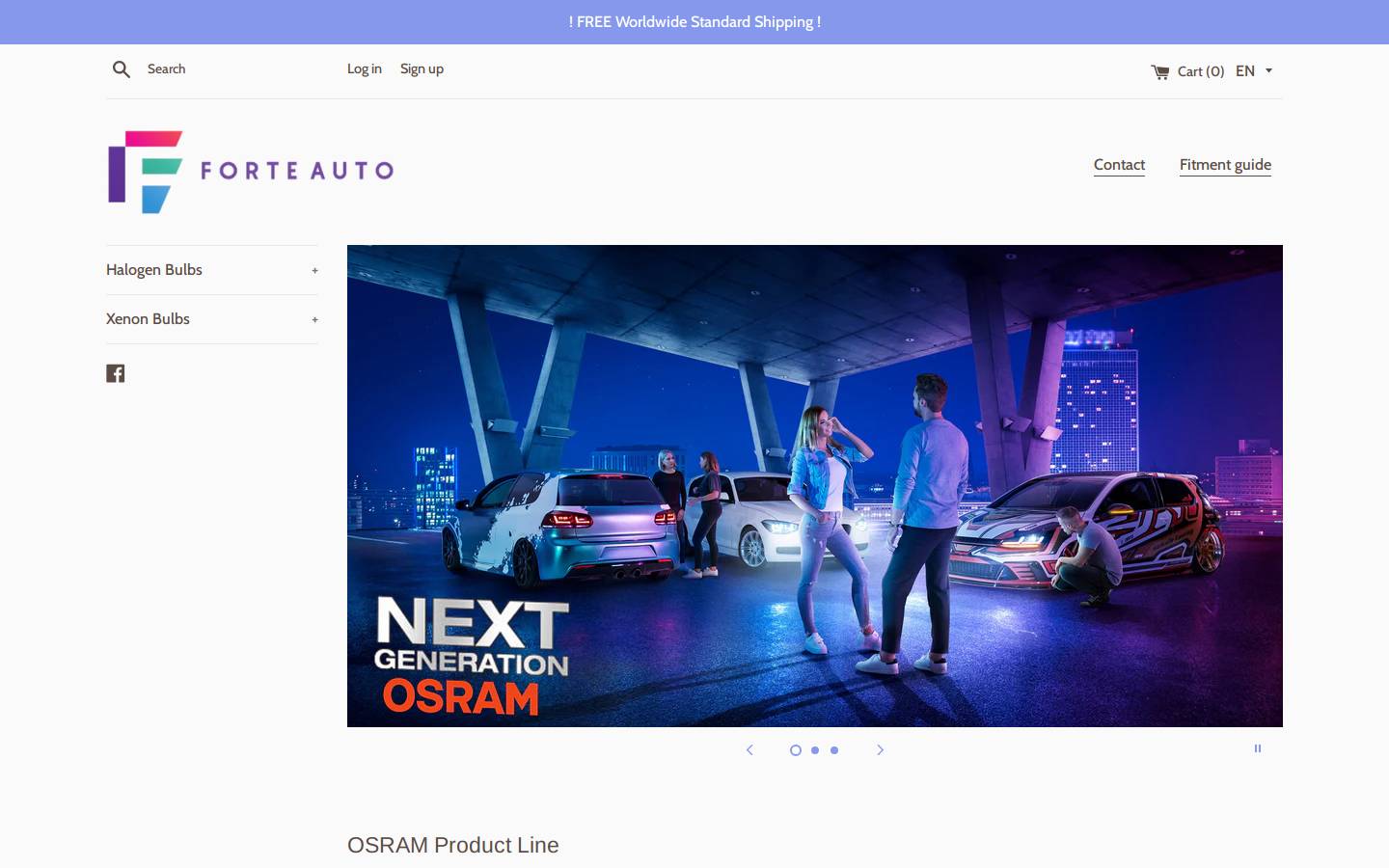This screenshot has width=1389, height=868.
Task: Select the third slide indicator dot
Action: (834, 750)
